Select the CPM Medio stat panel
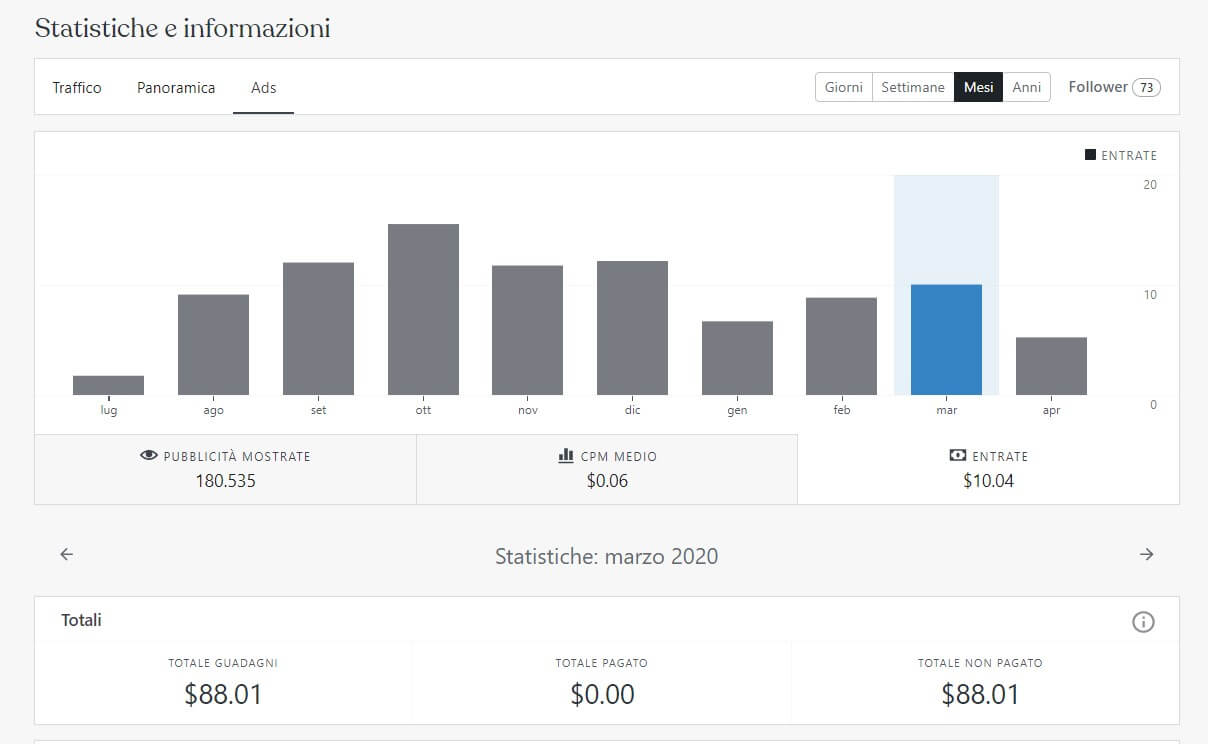The height and width of the screenshot is (744, 1208). [x=606, y=469]
